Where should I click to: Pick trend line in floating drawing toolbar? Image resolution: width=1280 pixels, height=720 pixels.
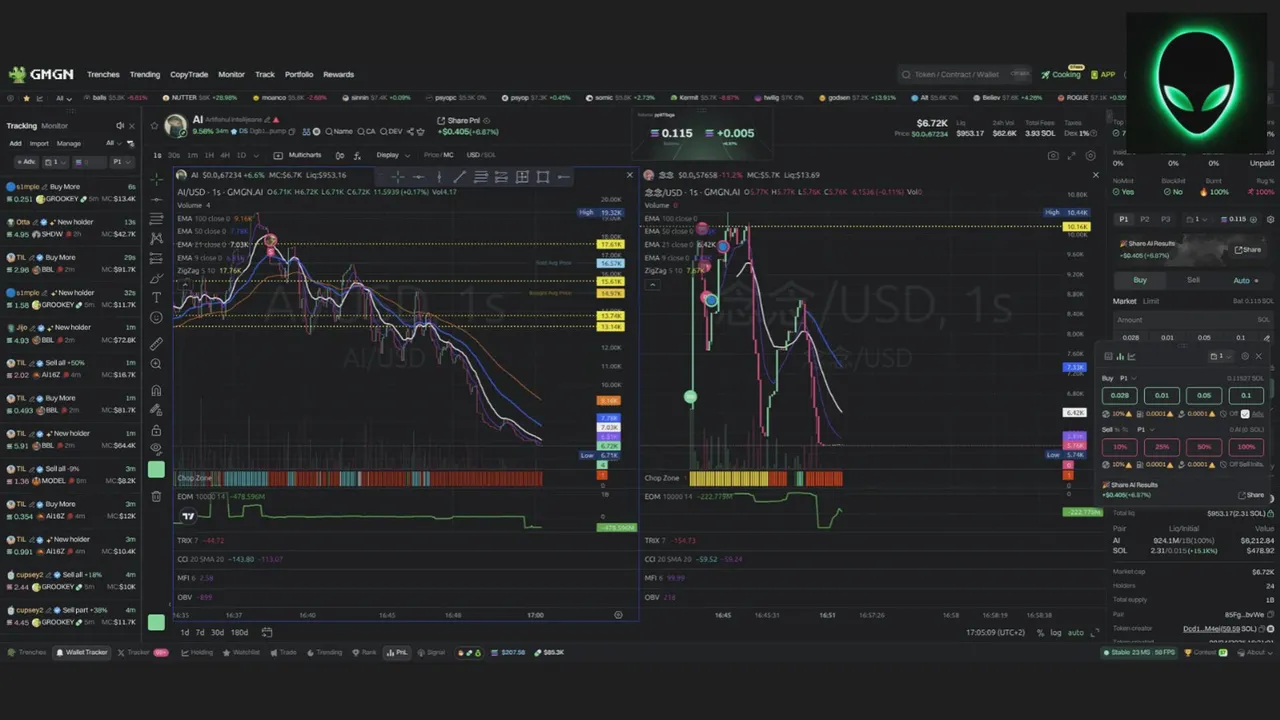pos(459,177)
